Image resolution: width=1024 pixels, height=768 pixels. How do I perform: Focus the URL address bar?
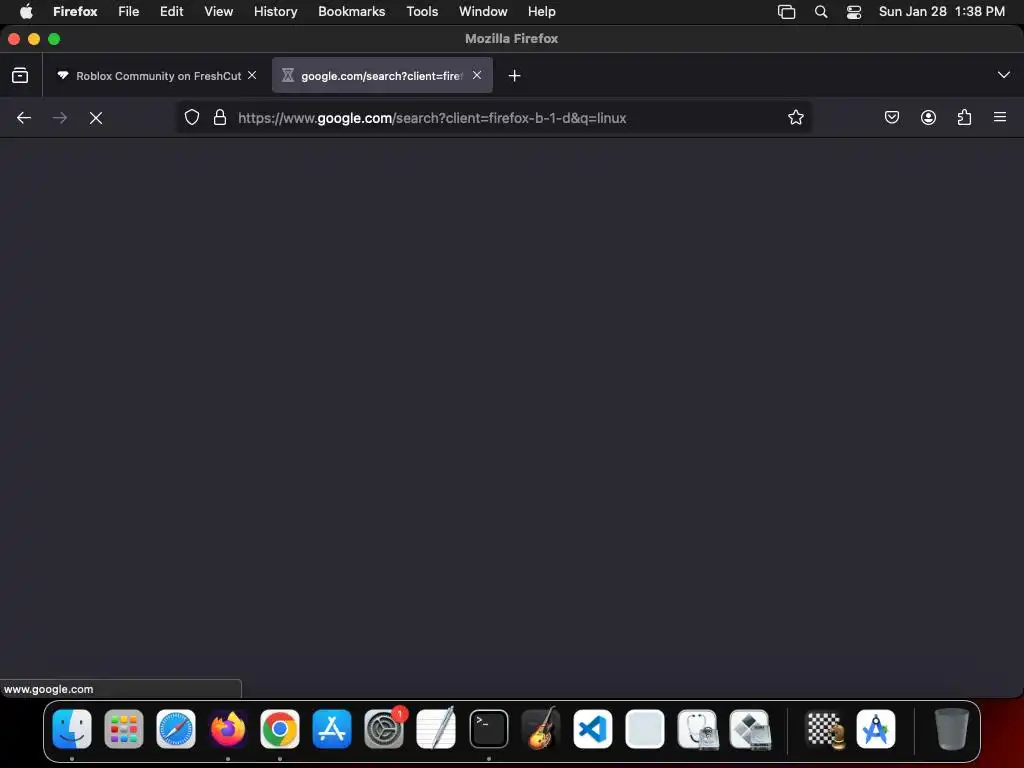pyautogui.click(x=496, y=118)
